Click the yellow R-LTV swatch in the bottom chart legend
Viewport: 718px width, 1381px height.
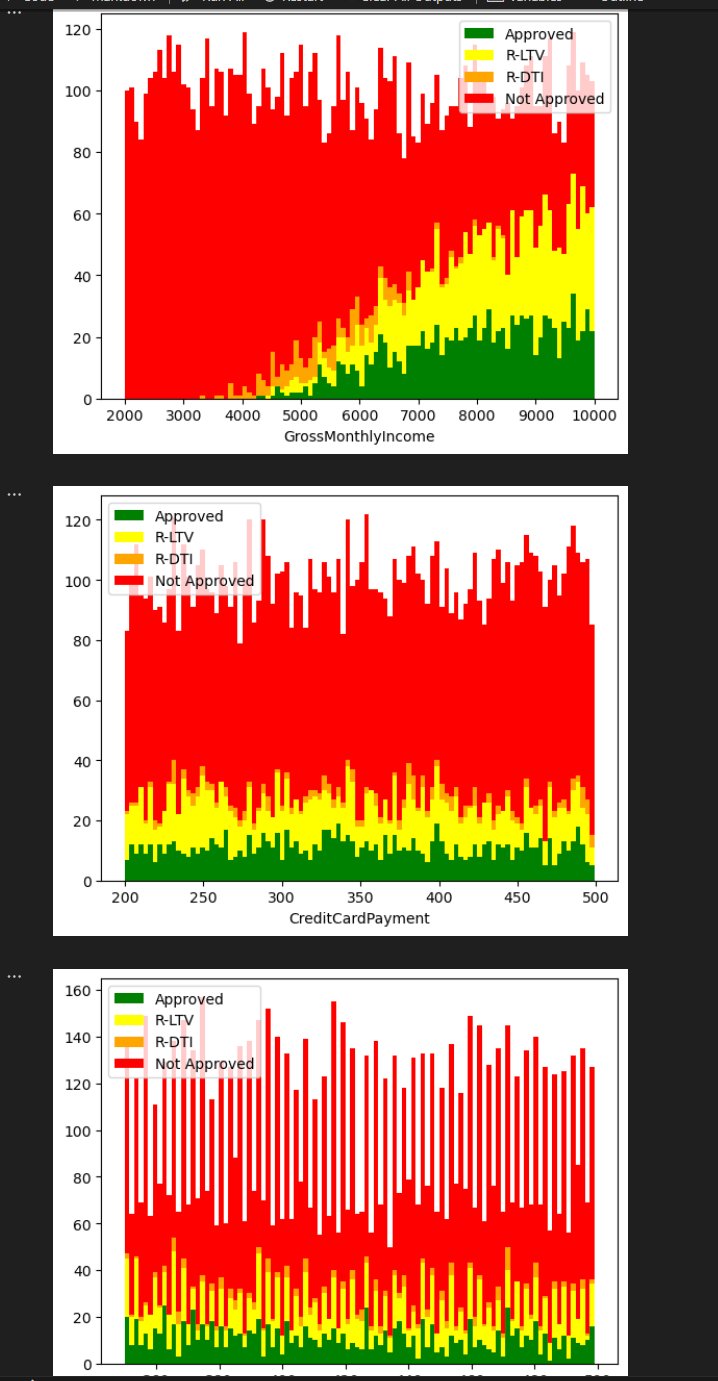pyautogui.click(x=130, y=1020)
